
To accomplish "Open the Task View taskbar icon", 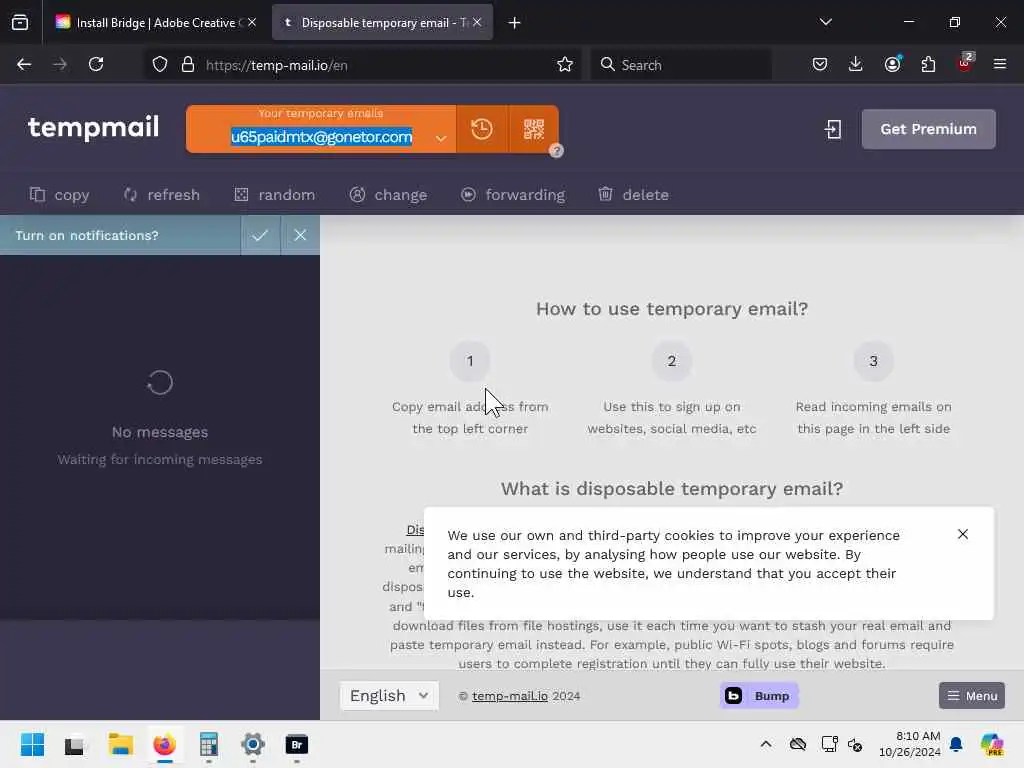I will (x=74, y=744).
